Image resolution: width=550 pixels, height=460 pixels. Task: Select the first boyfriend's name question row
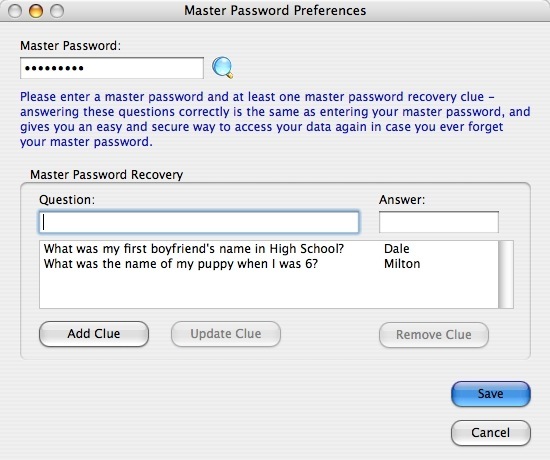[x=269, y=249]
